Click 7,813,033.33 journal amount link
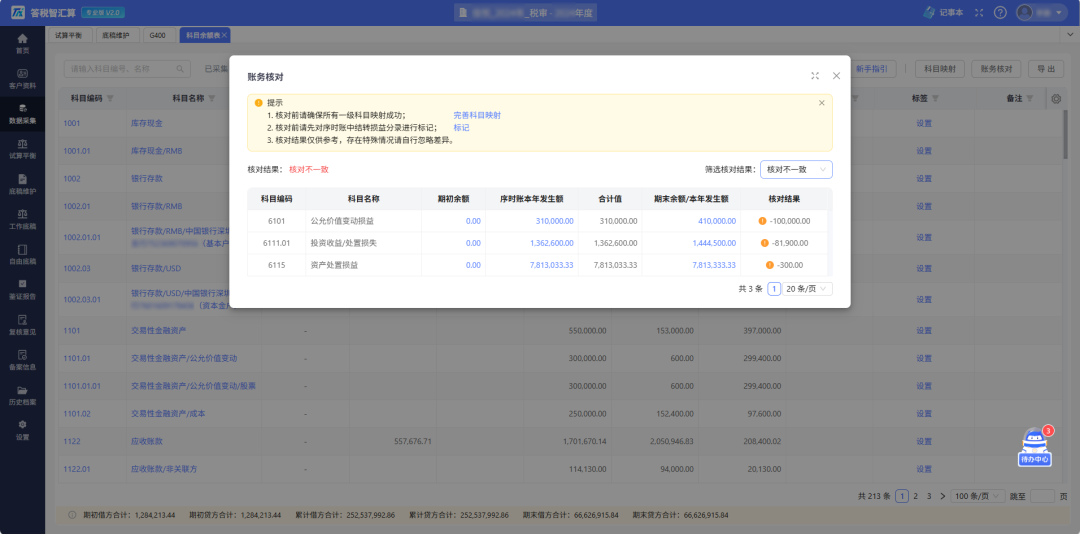Viewport: 1080px width, 534px height. point(552,265)
